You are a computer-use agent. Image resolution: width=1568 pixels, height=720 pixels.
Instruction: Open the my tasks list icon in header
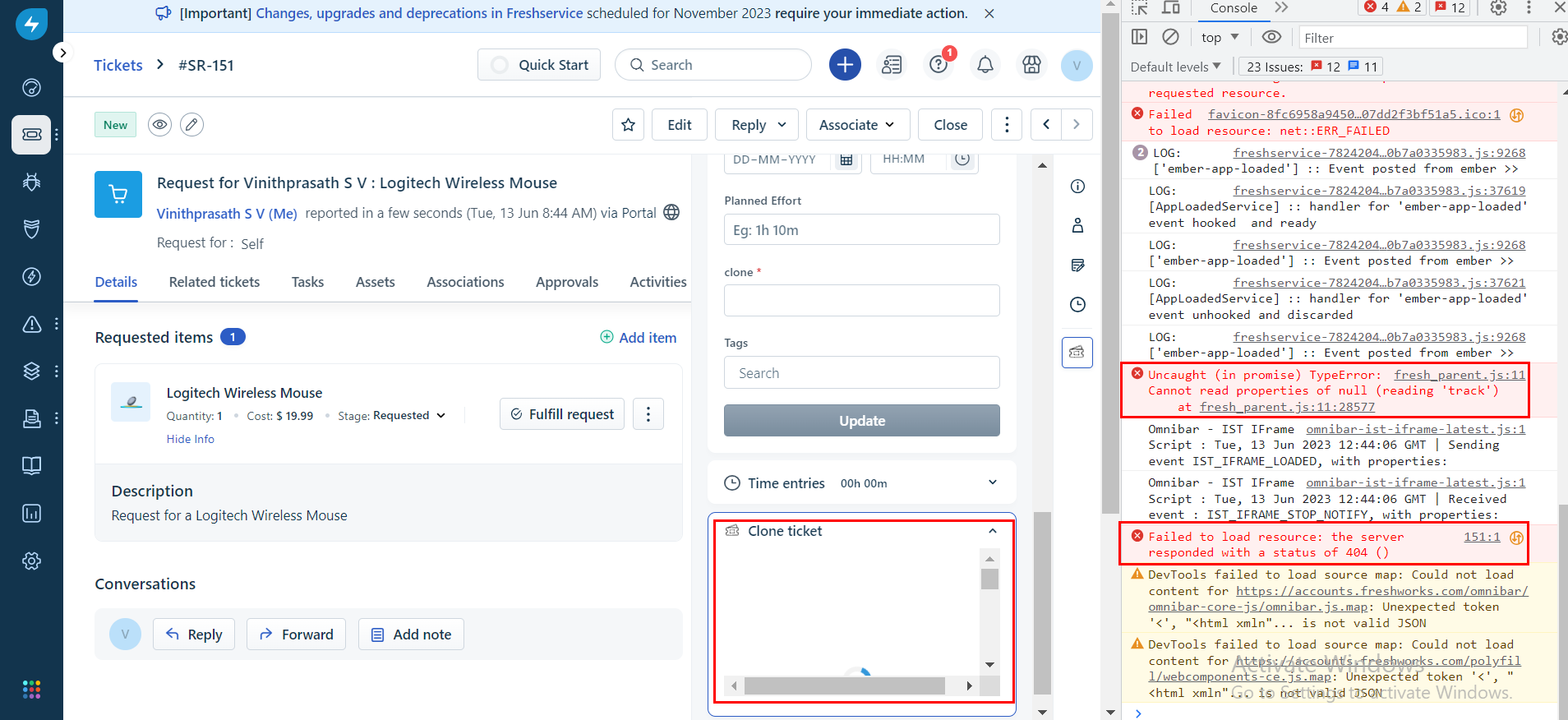pos(892,64)
